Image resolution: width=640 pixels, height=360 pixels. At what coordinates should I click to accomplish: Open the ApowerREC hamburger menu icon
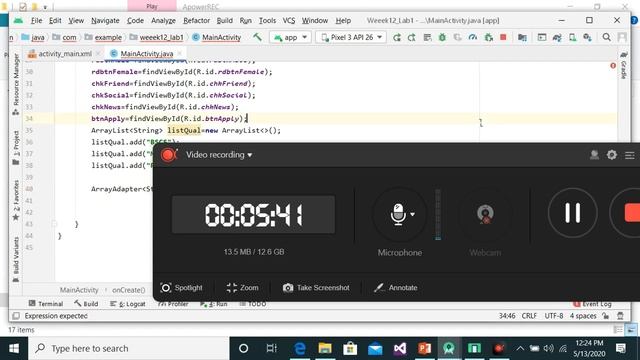(629, 155)
